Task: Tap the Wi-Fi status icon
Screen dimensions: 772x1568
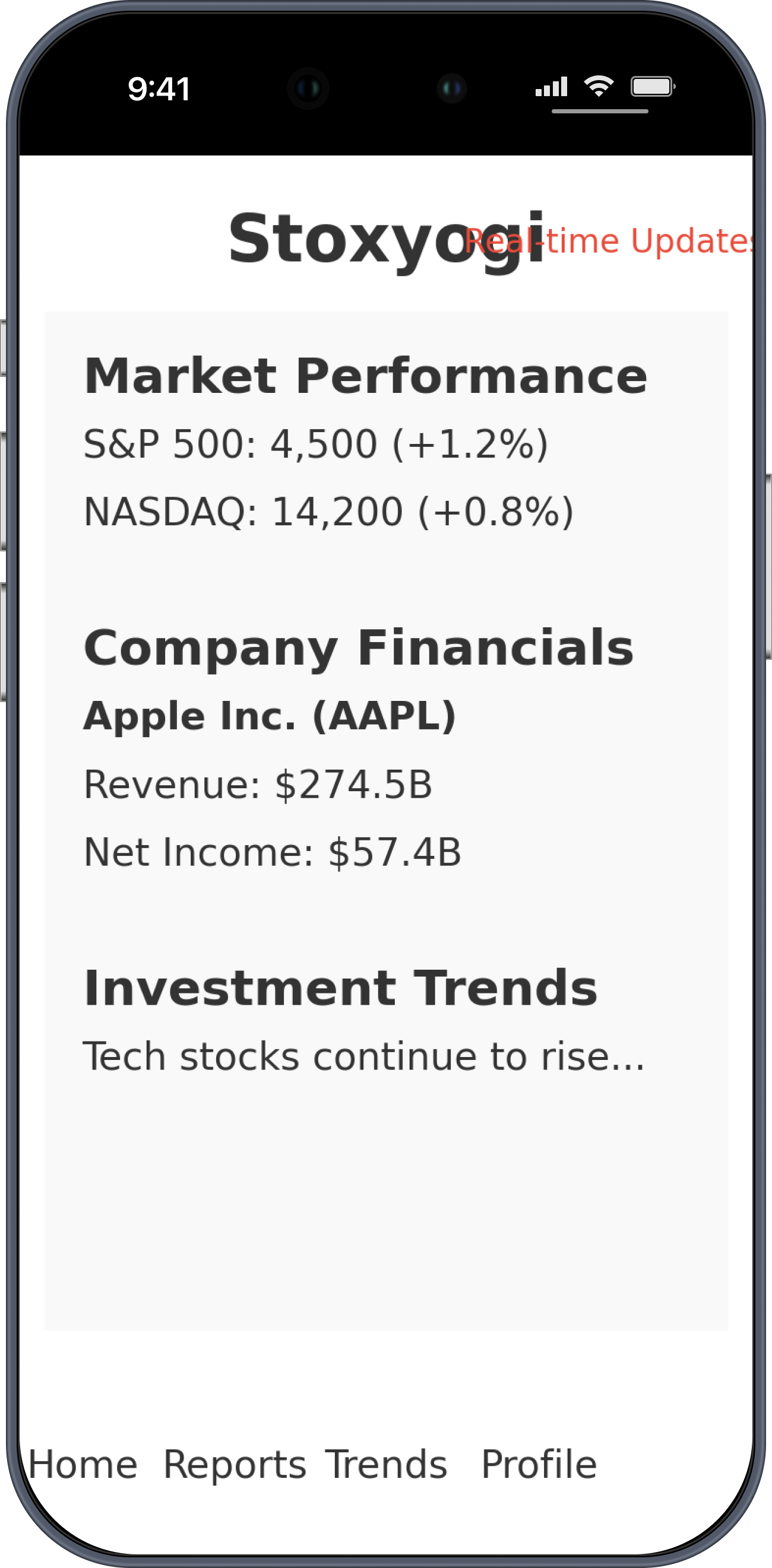Action: click(599, 87)
